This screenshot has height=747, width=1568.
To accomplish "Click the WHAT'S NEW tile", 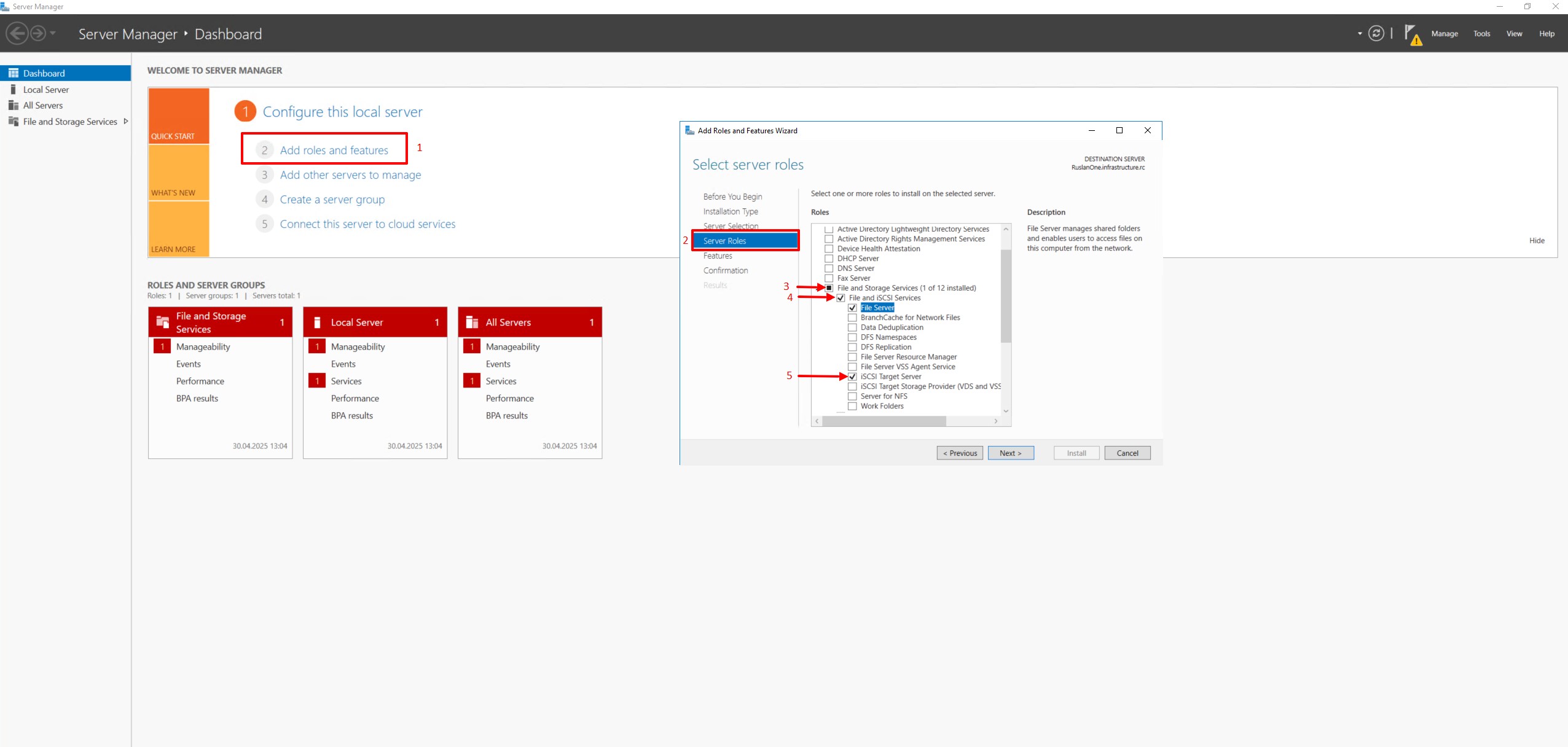I will (179, 173).
